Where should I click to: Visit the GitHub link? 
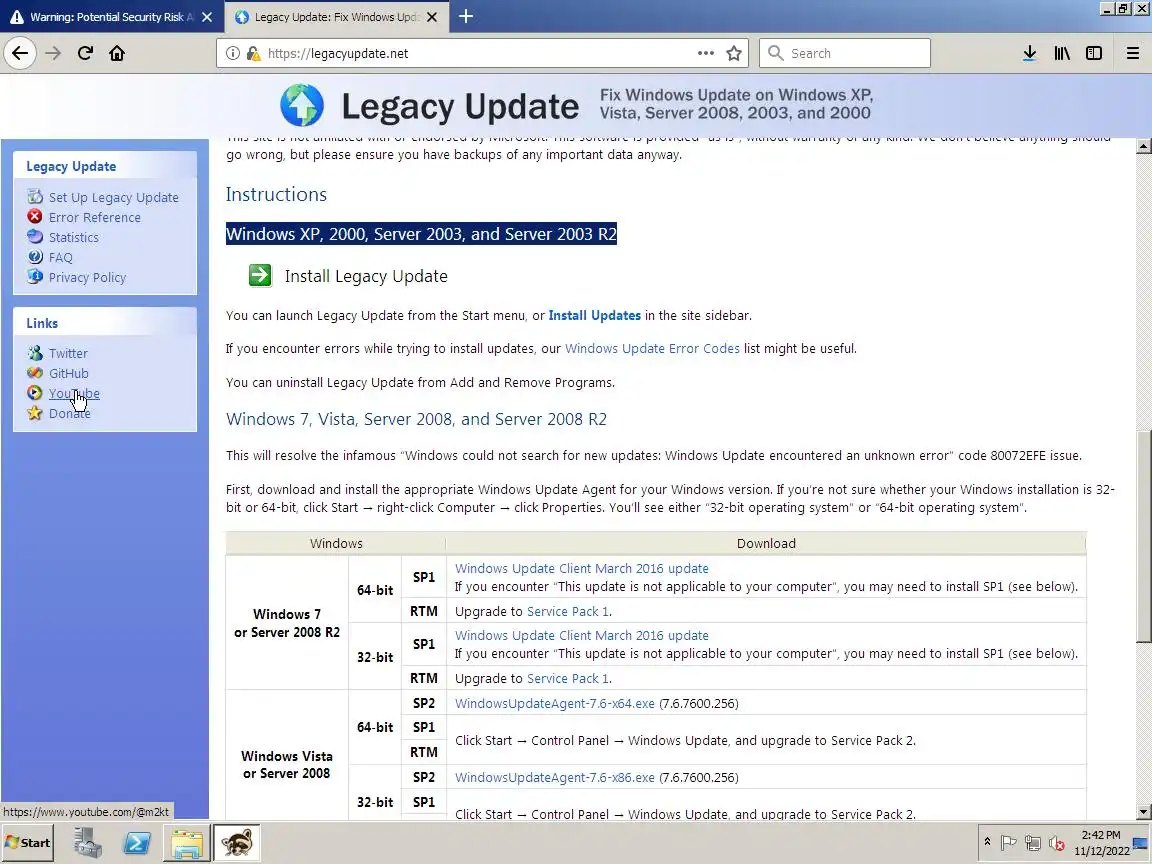[x=68, y=373]
